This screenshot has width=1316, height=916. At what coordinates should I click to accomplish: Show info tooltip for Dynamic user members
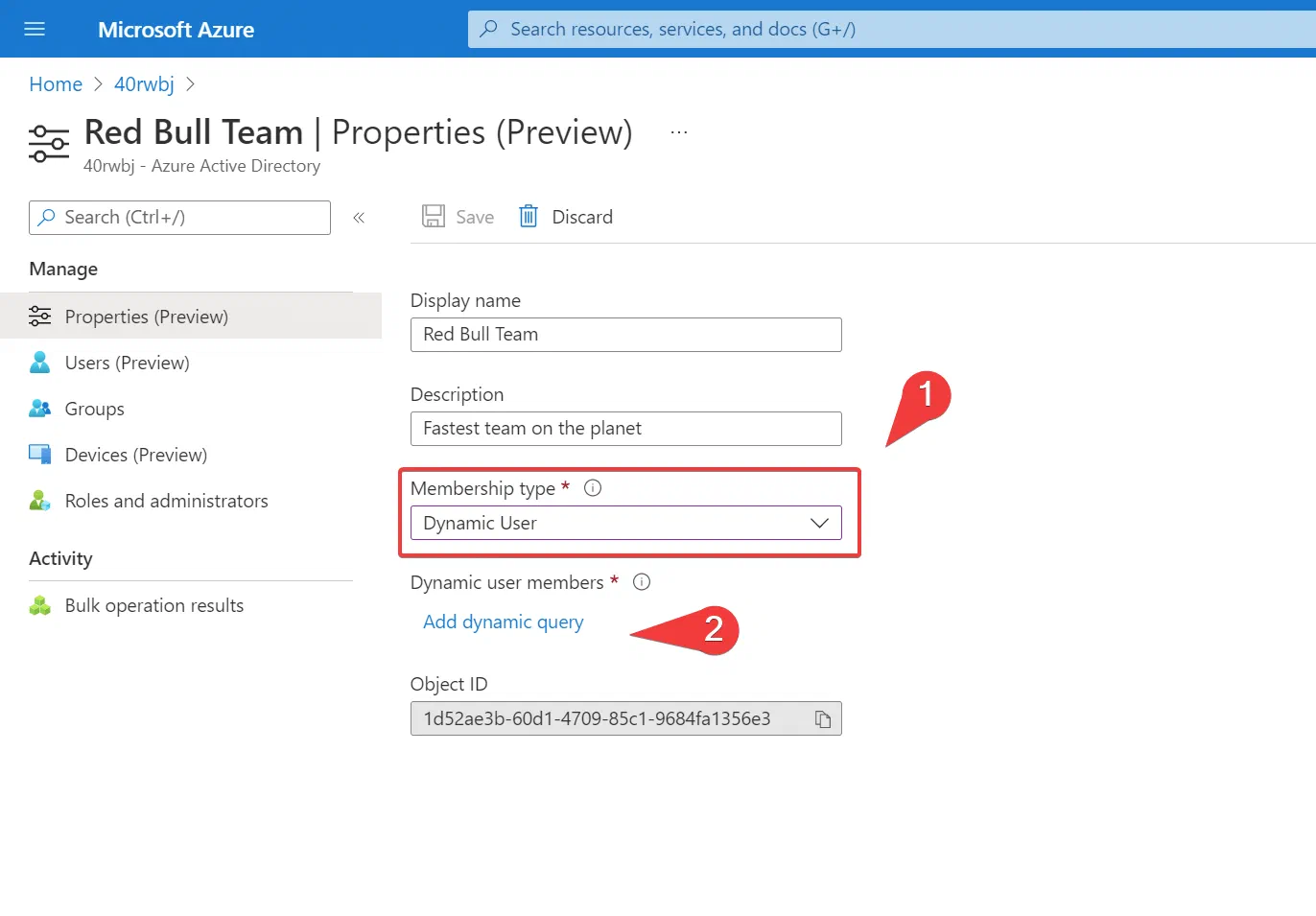642,582
